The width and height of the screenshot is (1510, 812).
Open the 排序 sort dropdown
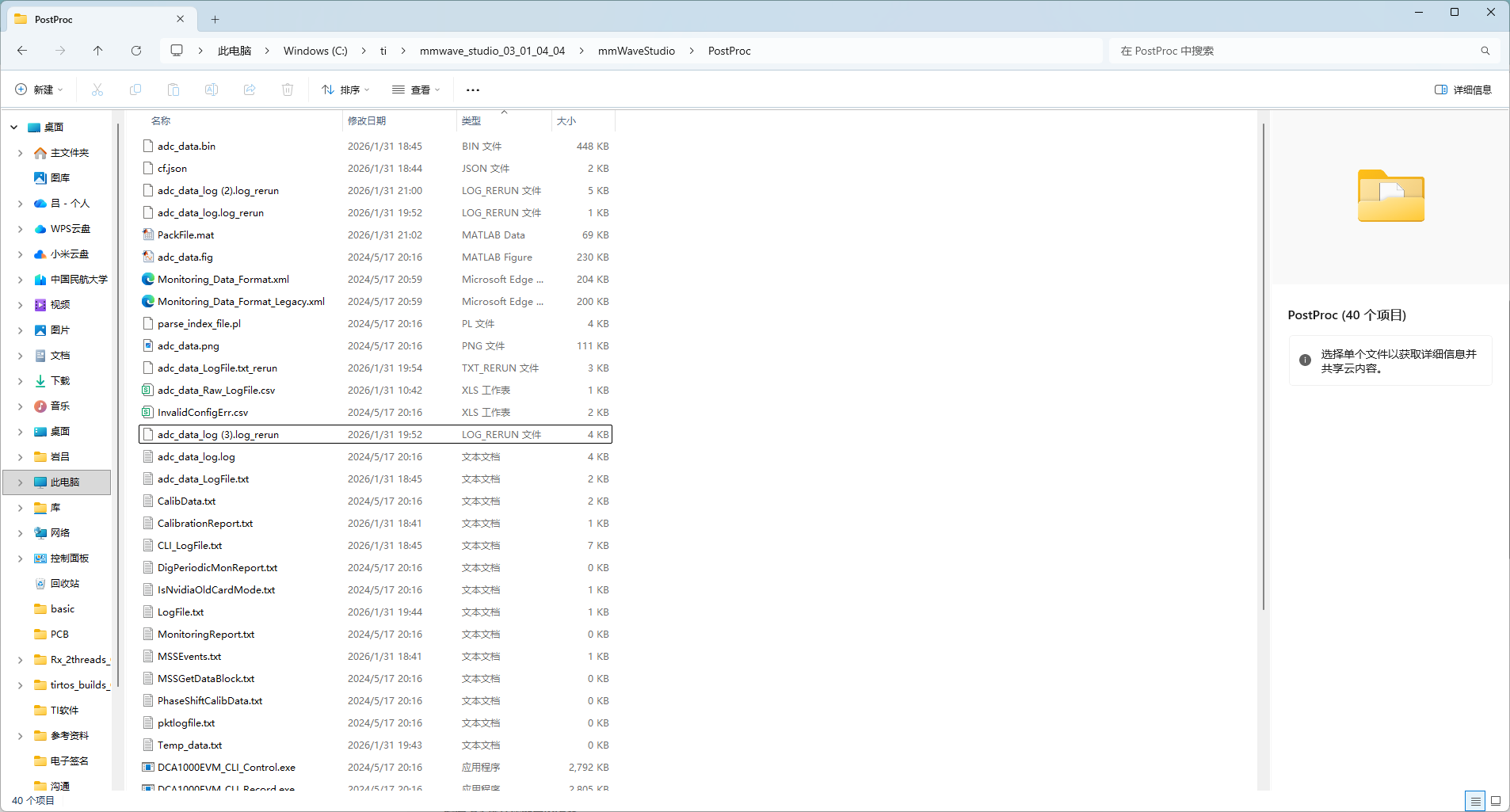[346, 90]
